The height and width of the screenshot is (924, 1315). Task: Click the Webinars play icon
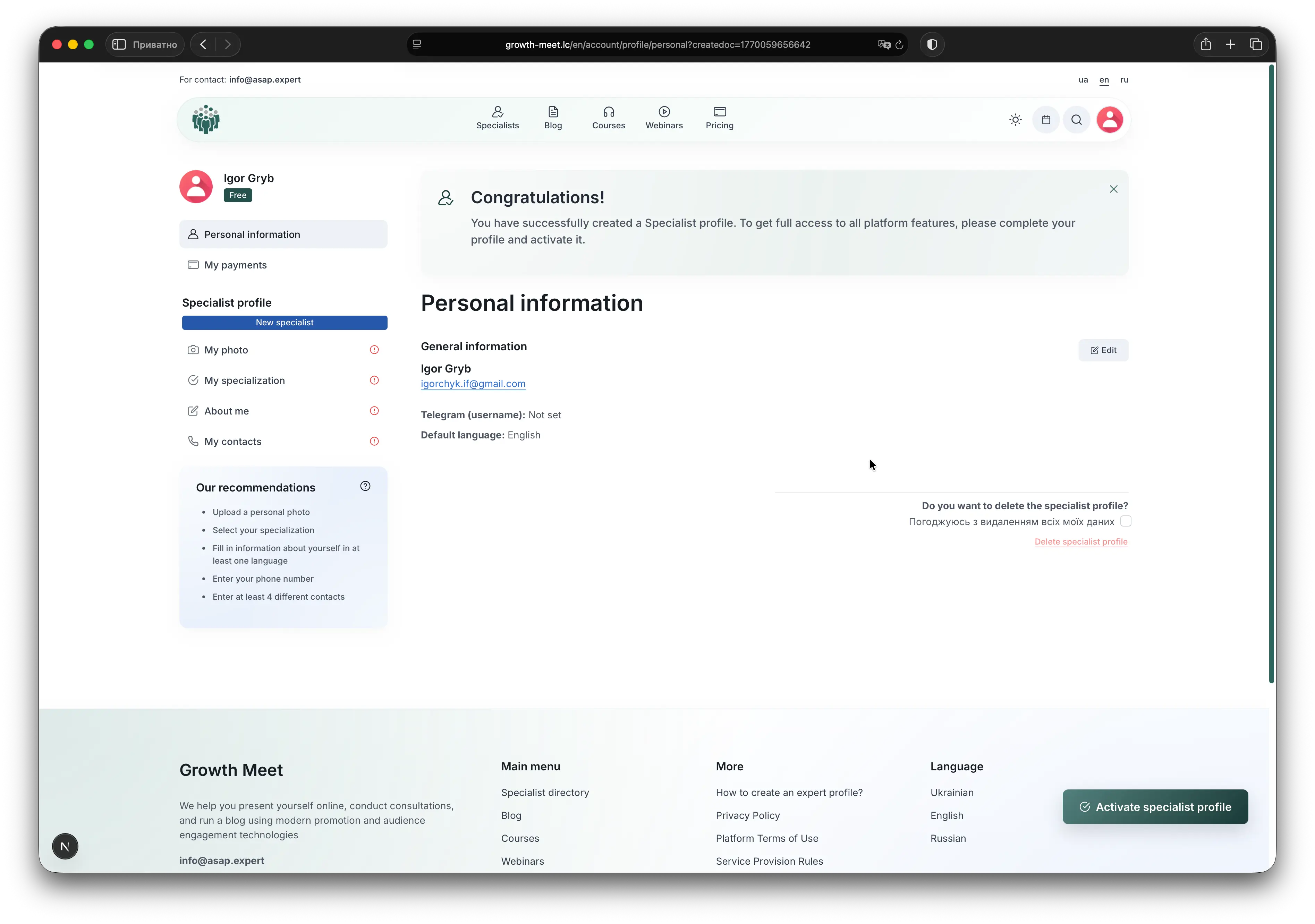pyautogui.click(x=664, y=111)
